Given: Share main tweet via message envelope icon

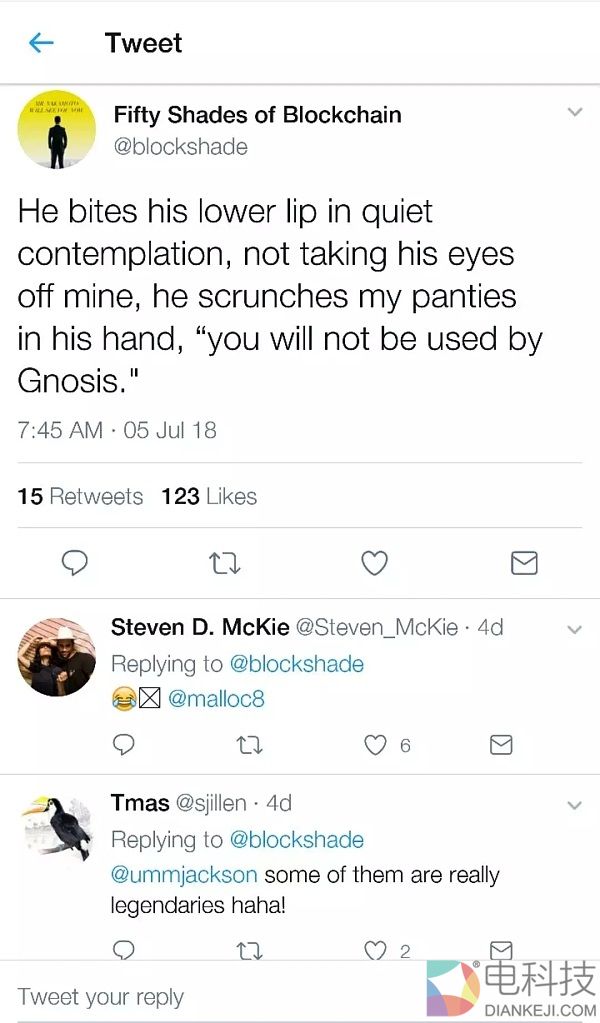Looking at the screenshot, I should click(524, 564).
